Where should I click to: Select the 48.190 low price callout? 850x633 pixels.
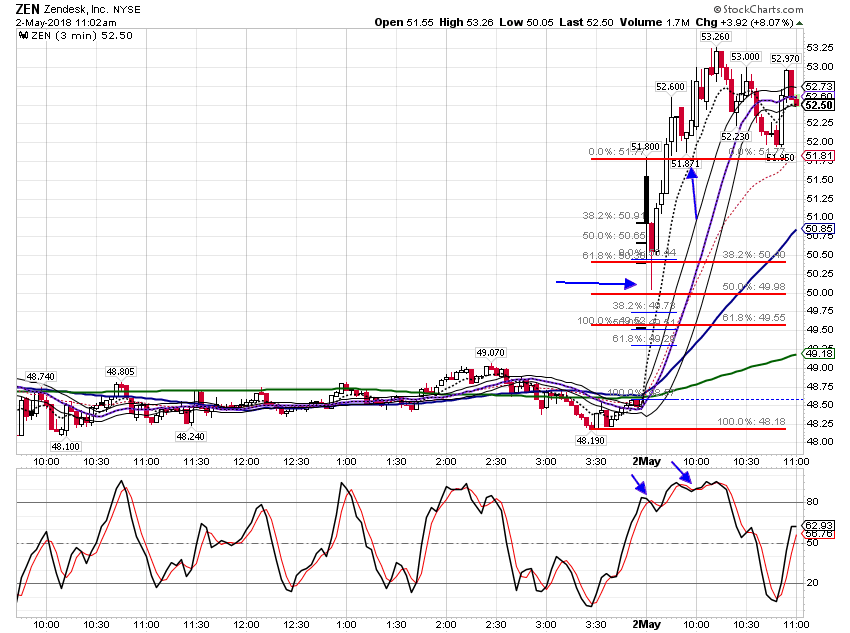pyautogui.click(x=590, y=441)
